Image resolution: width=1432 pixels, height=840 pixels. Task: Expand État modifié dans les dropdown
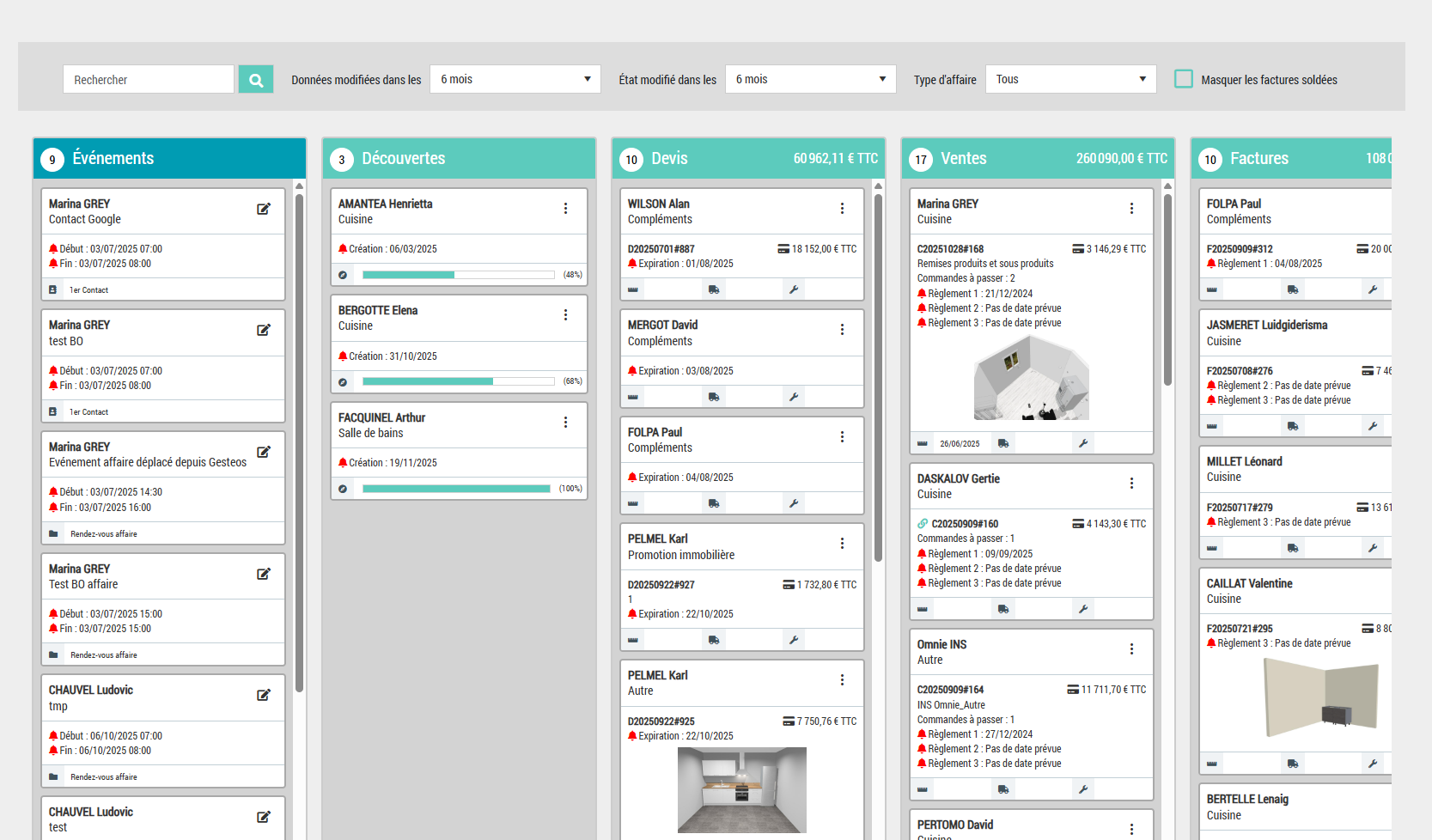coord(810,79)
